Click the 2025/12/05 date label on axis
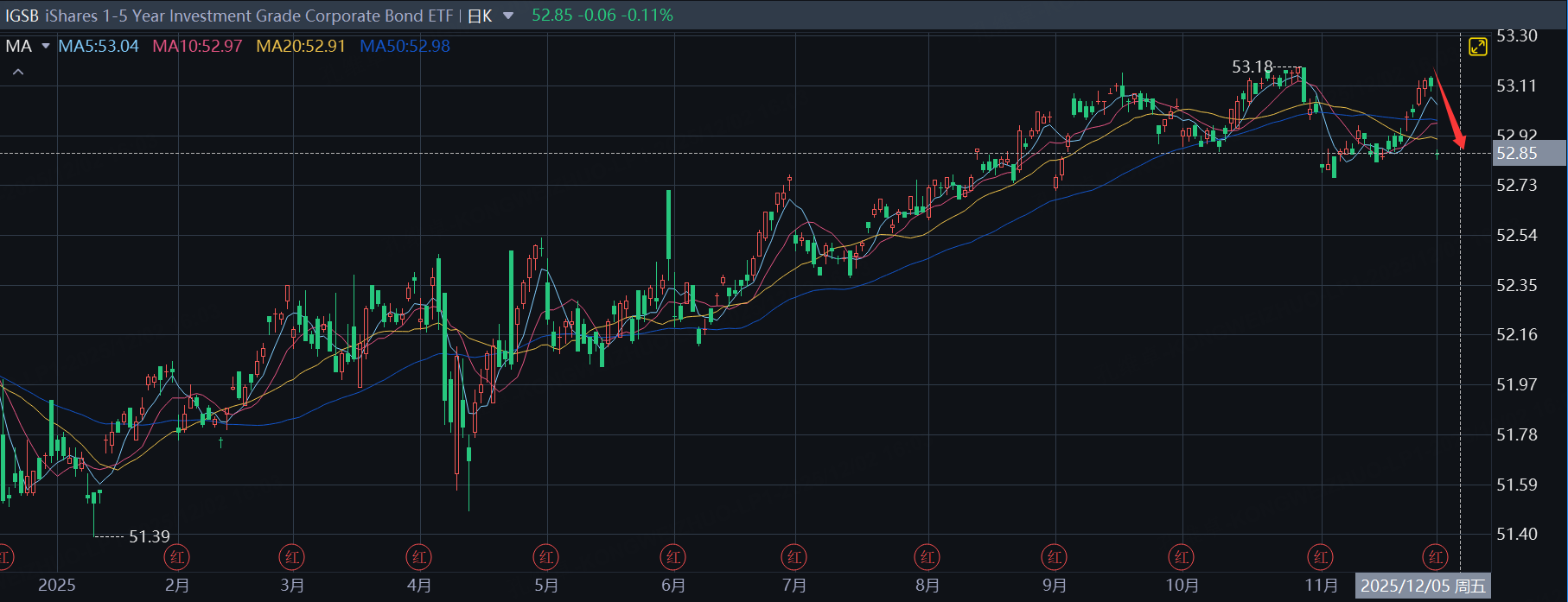 1423,586
